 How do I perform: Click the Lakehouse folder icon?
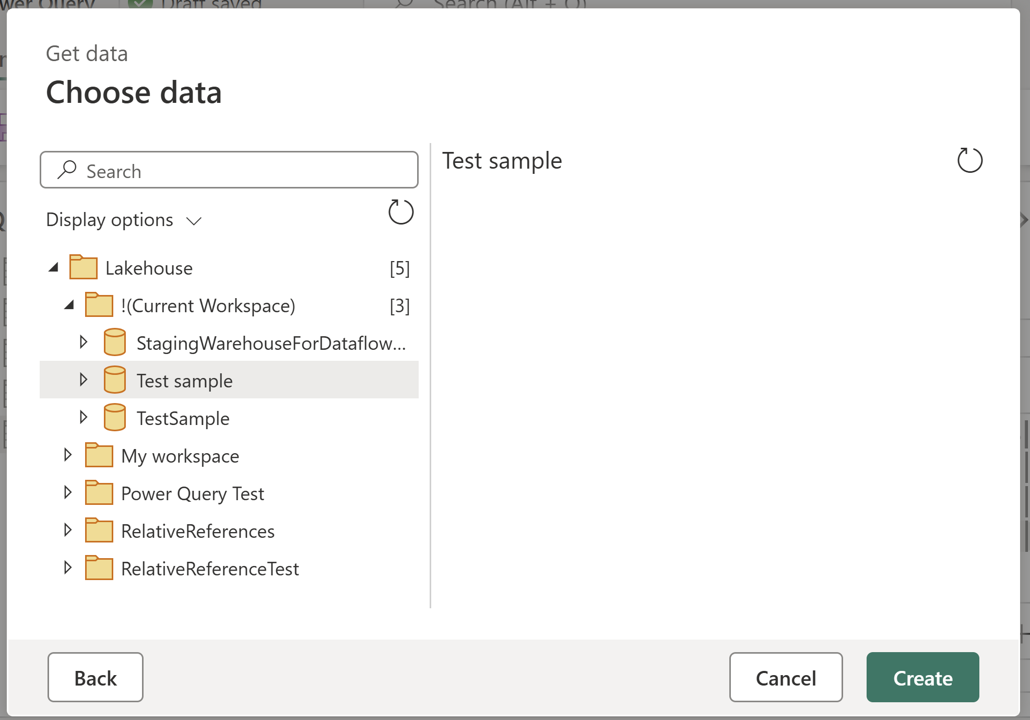(83, 267)
